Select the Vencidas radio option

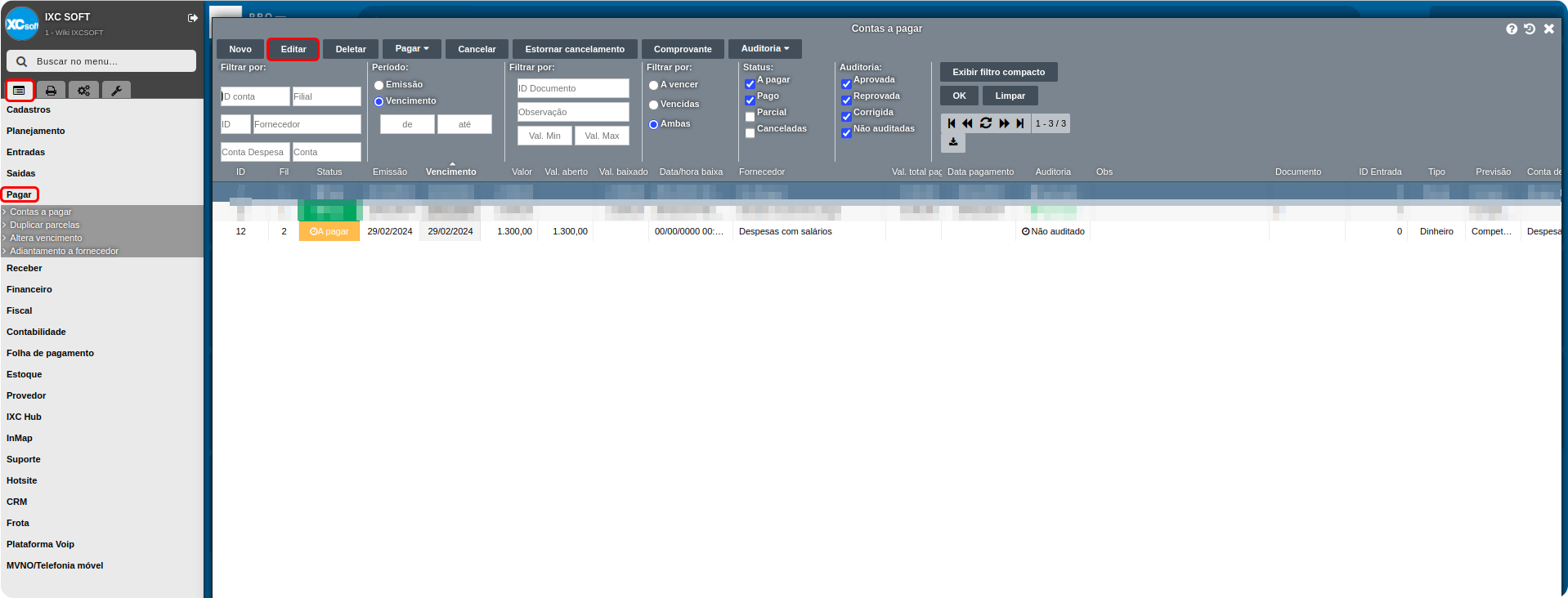[x=653, y=105]
